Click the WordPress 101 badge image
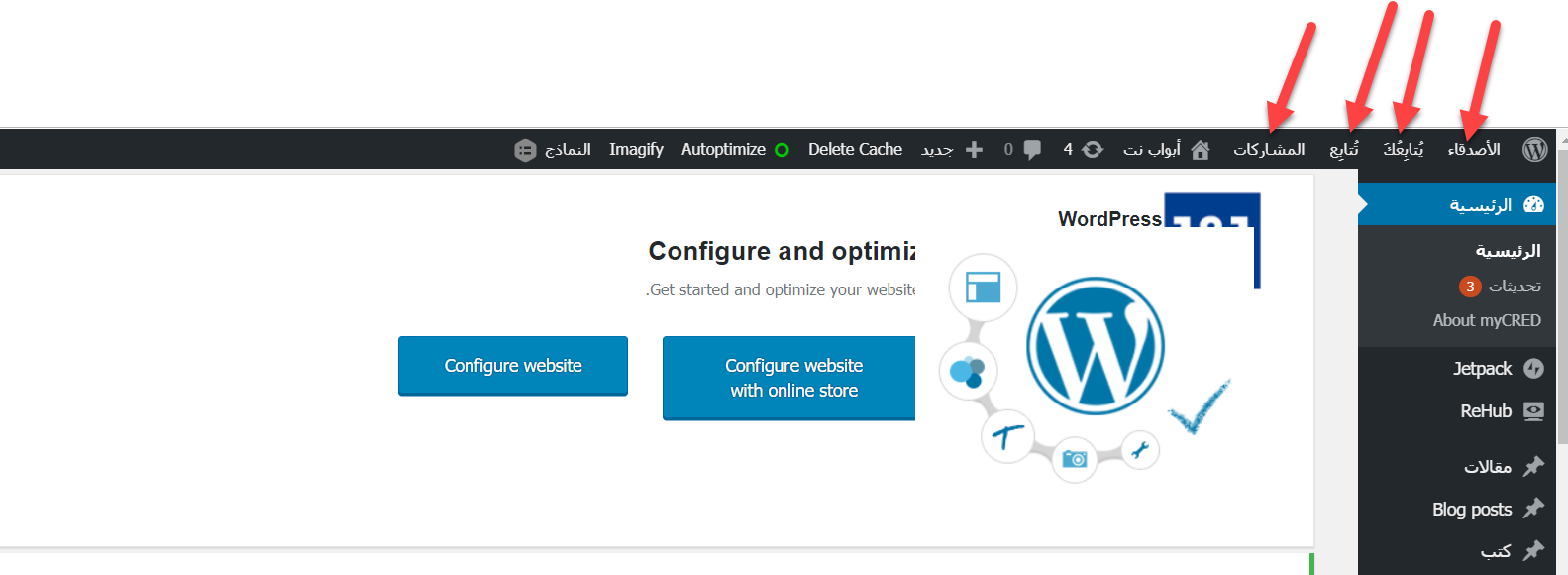This screenshot has height=575, width=1568. [x=1211, y=241]
